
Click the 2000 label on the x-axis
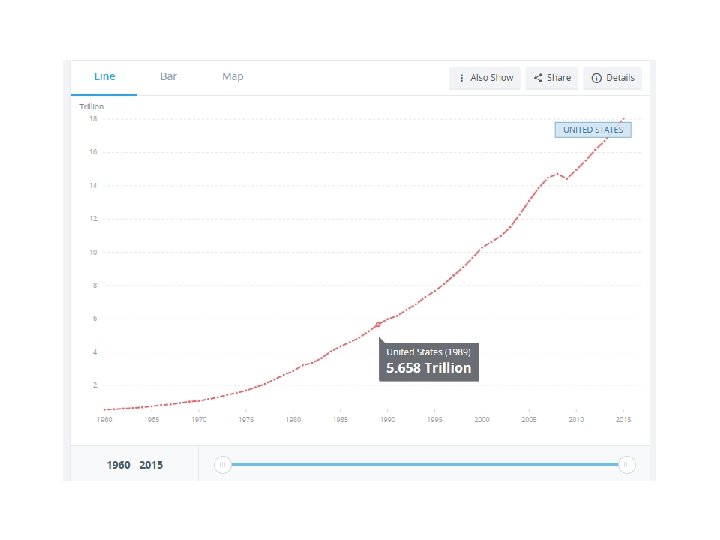(x=482, y=421)
